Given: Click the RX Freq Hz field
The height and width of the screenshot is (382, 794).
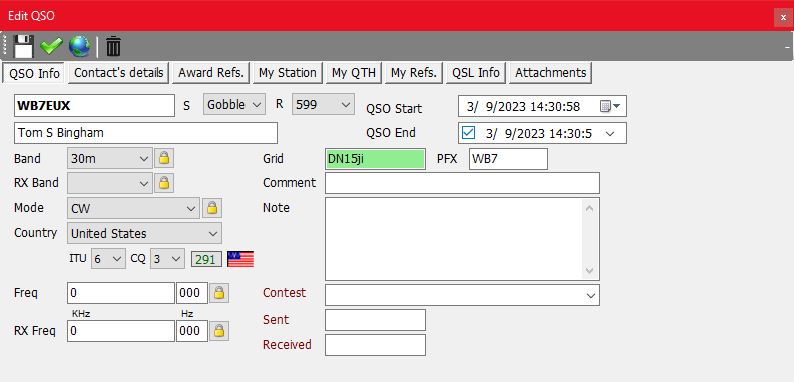Looking at the screenshot, I should click(192, 331).
